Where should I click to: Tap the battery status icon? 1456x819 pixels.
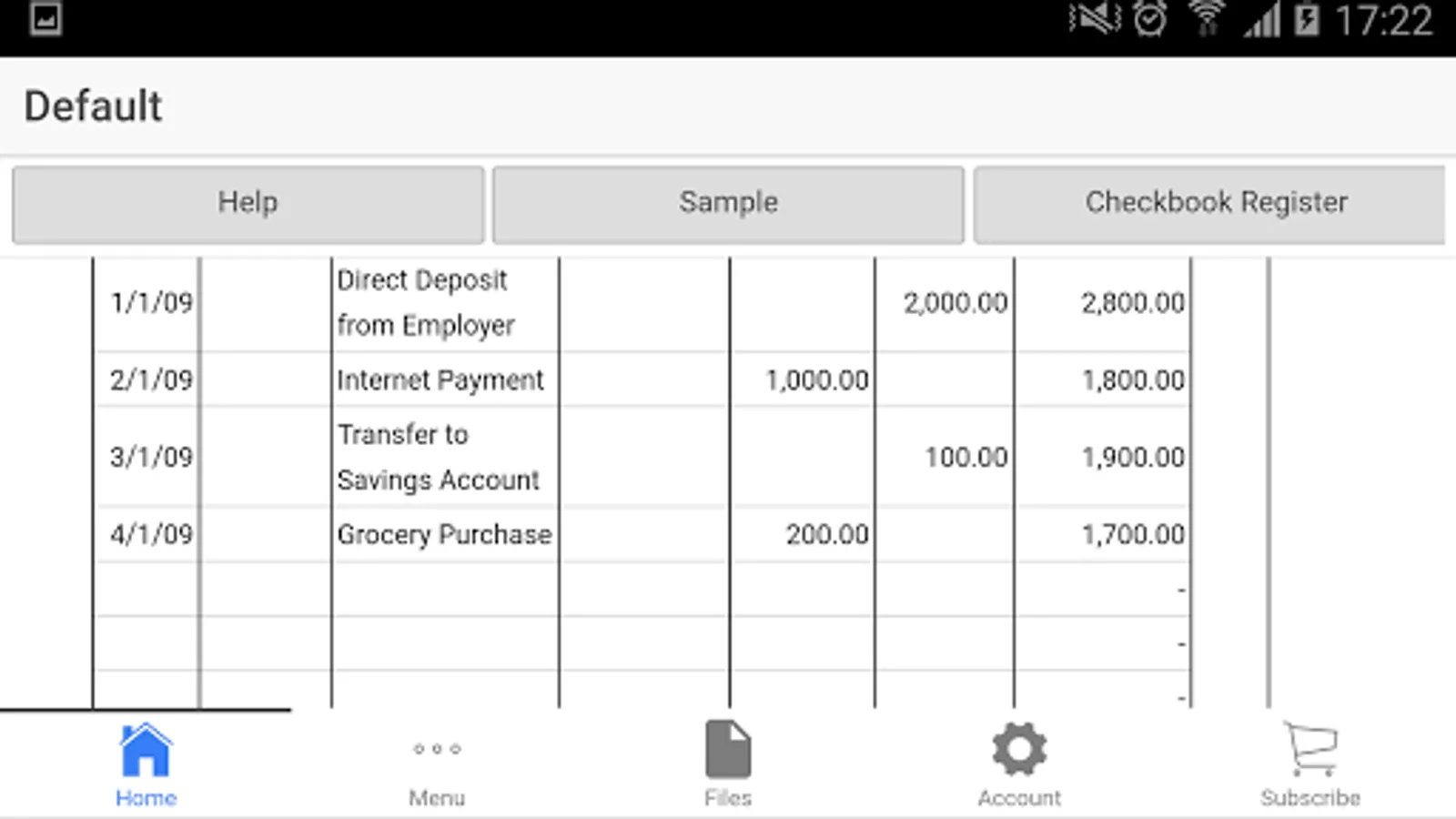tap(1307, 19)
